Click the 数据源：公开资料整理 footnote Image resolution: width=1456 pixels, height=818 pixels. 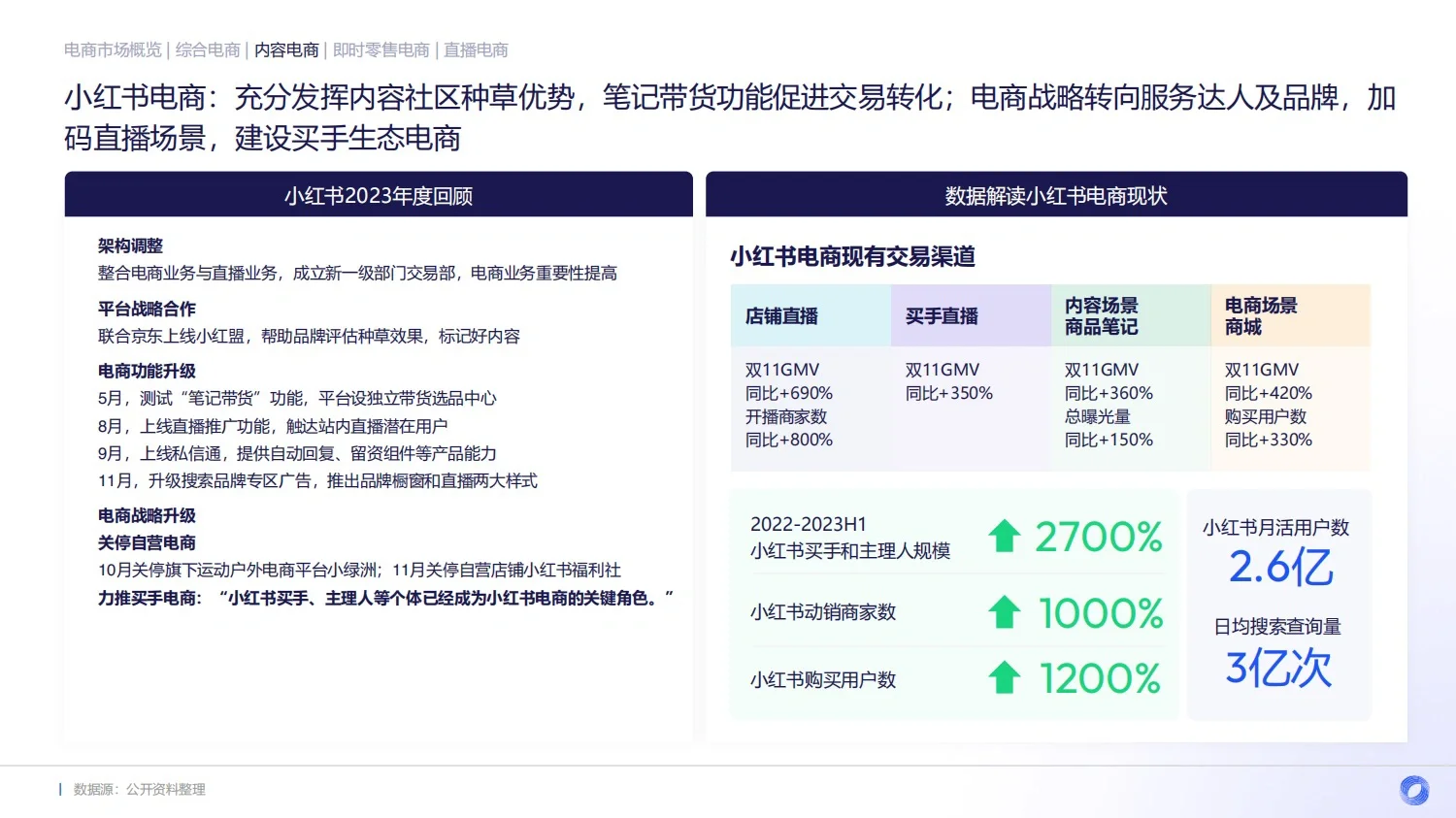click(x=140, y=790)
